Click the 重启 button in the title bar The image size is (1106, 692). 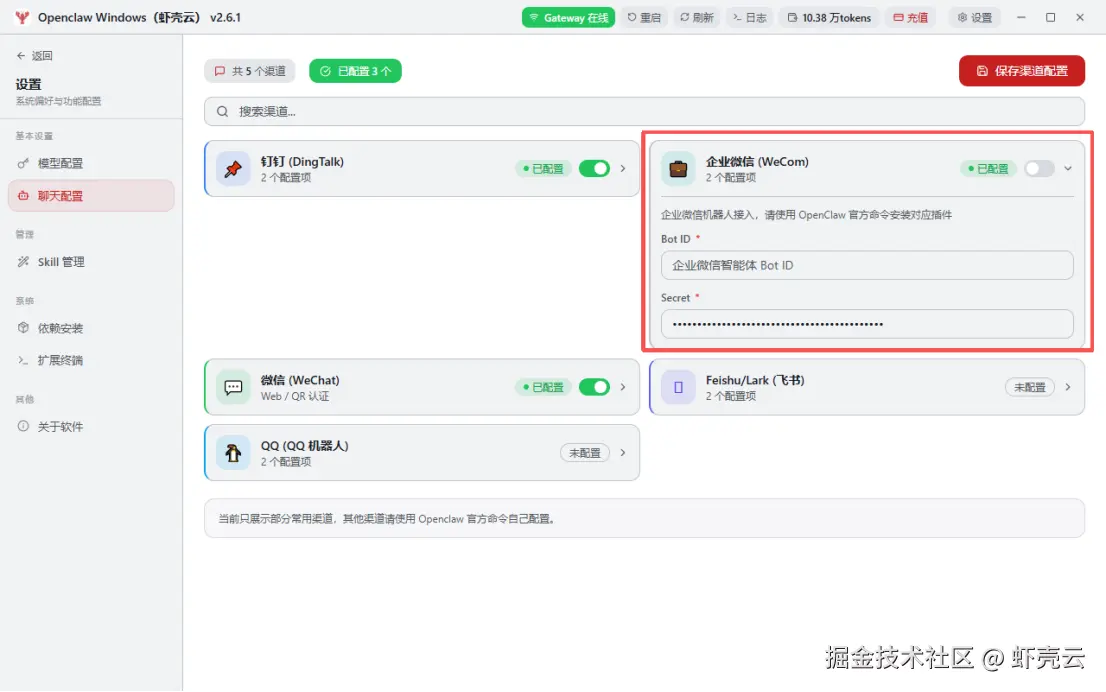[x=644, y=18]
